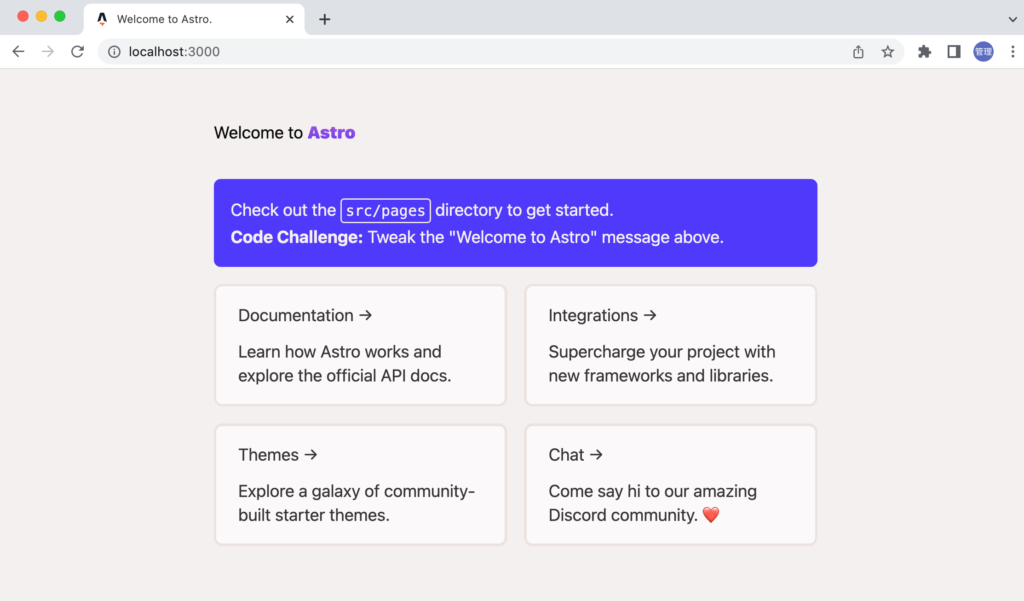Open the browser profile avatar icon
This screenshot has width=1024, height=601.
pyautogui.click(x=983, y=51)
